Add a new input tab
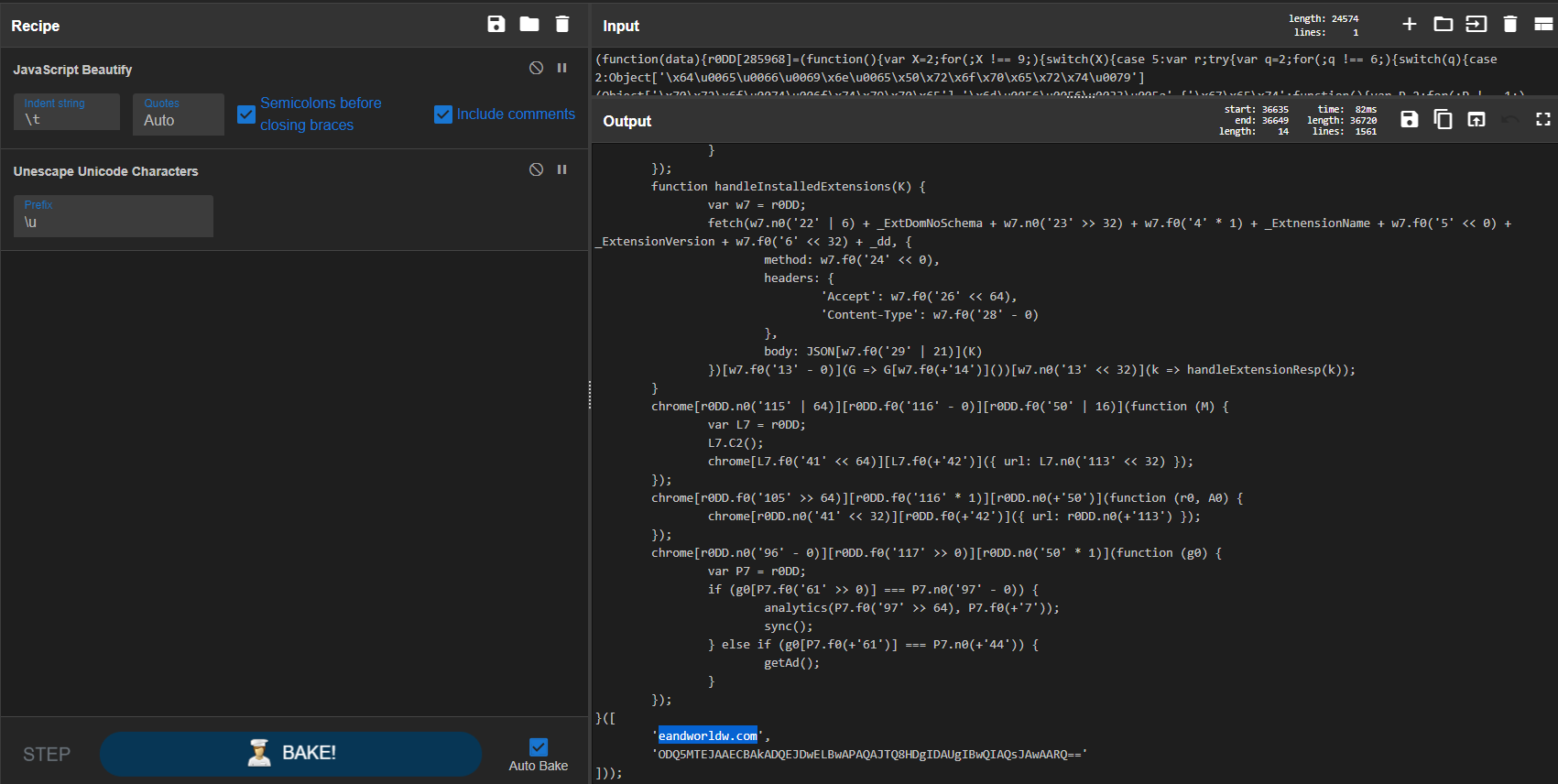The image size is (1558, 784). (1410, 24)
